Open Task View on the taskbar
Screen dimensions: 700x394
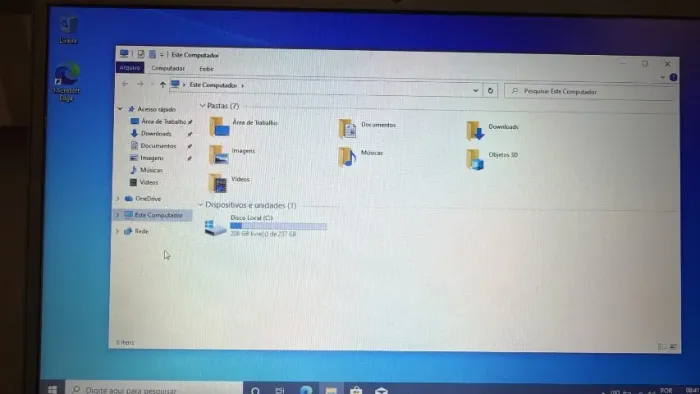click(x=280, y=390)
